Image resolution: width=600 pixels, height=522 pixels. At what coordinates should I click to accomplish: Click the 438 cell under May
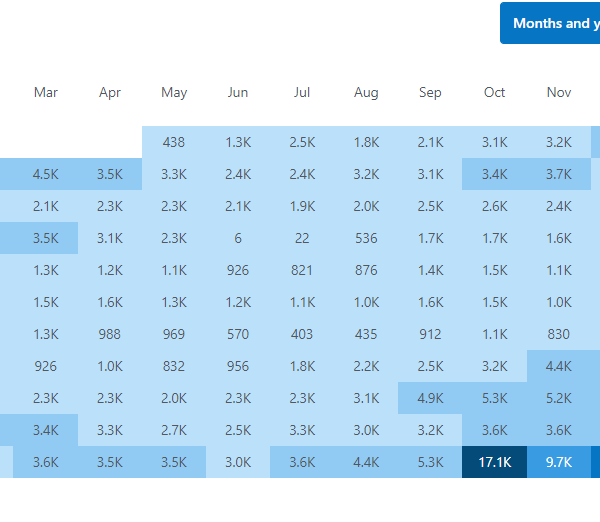coord(174,142)
